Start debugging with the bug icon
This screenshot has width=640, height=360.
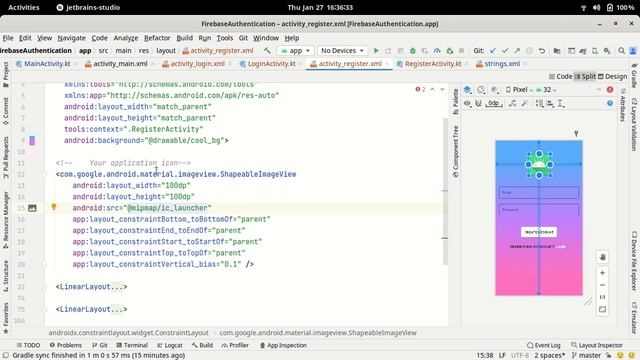coord(413,51)
